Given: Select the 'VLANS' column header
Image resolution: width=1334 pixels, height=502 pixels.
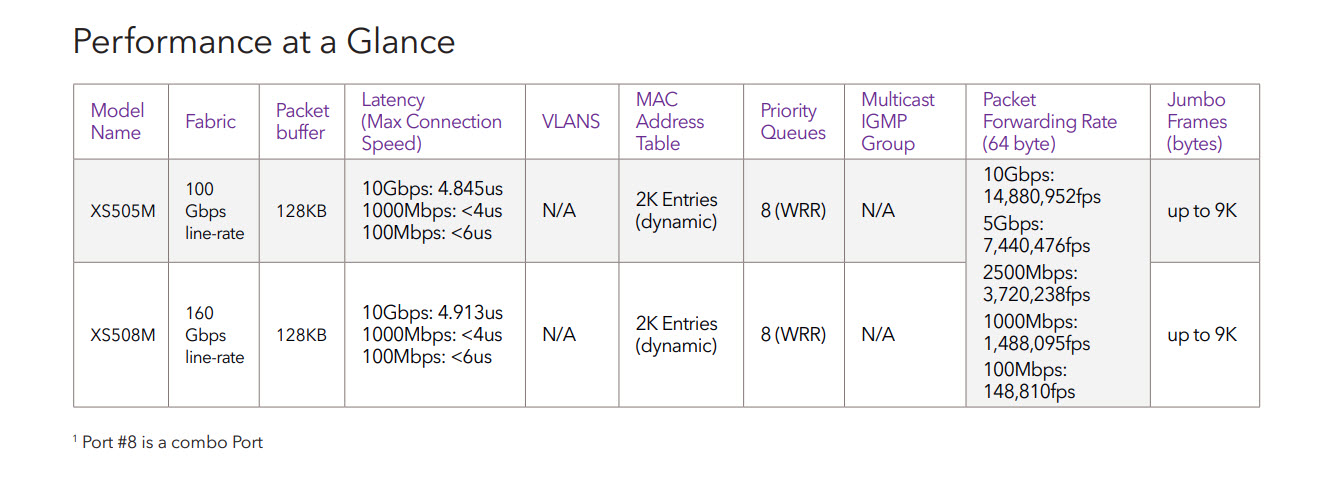Looking at the screenshot, I should point(571,121).
